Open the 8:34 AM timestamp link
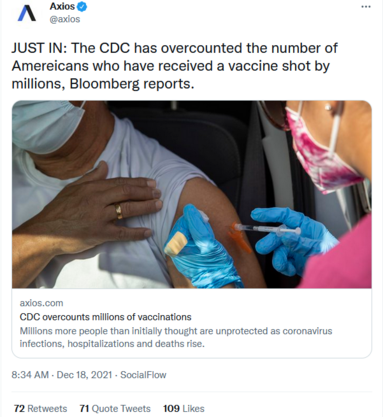 coord(30,375)
